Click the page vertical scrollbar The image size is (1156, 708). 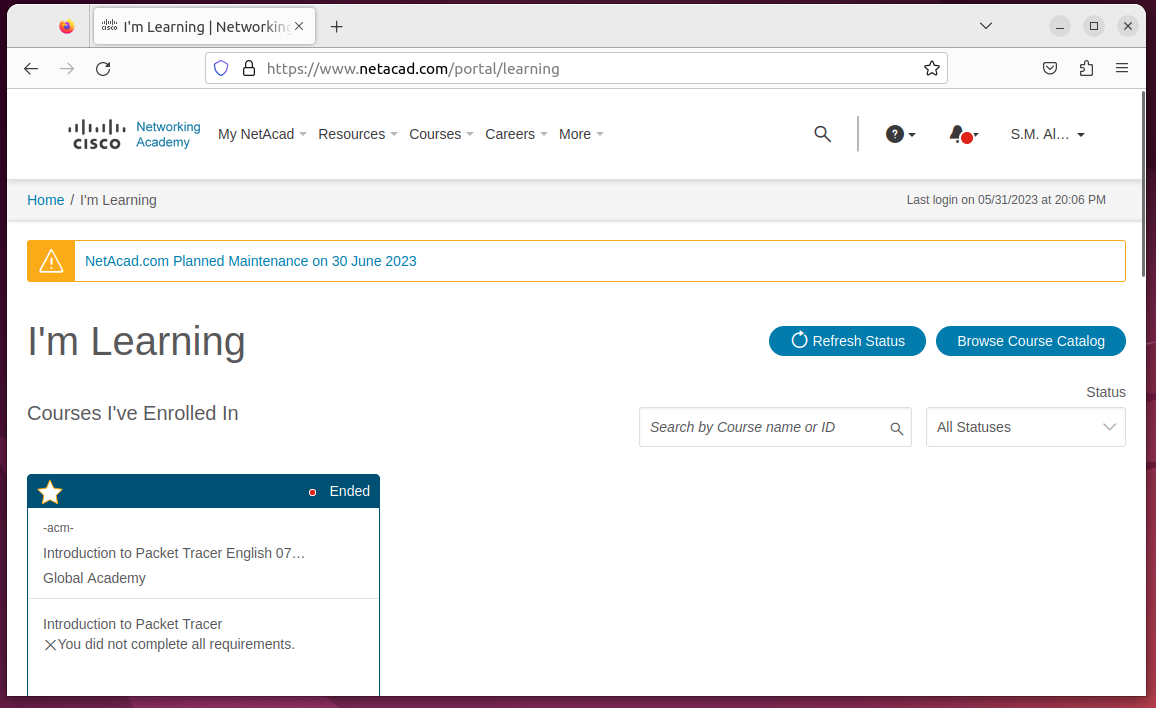[1144, 184]
